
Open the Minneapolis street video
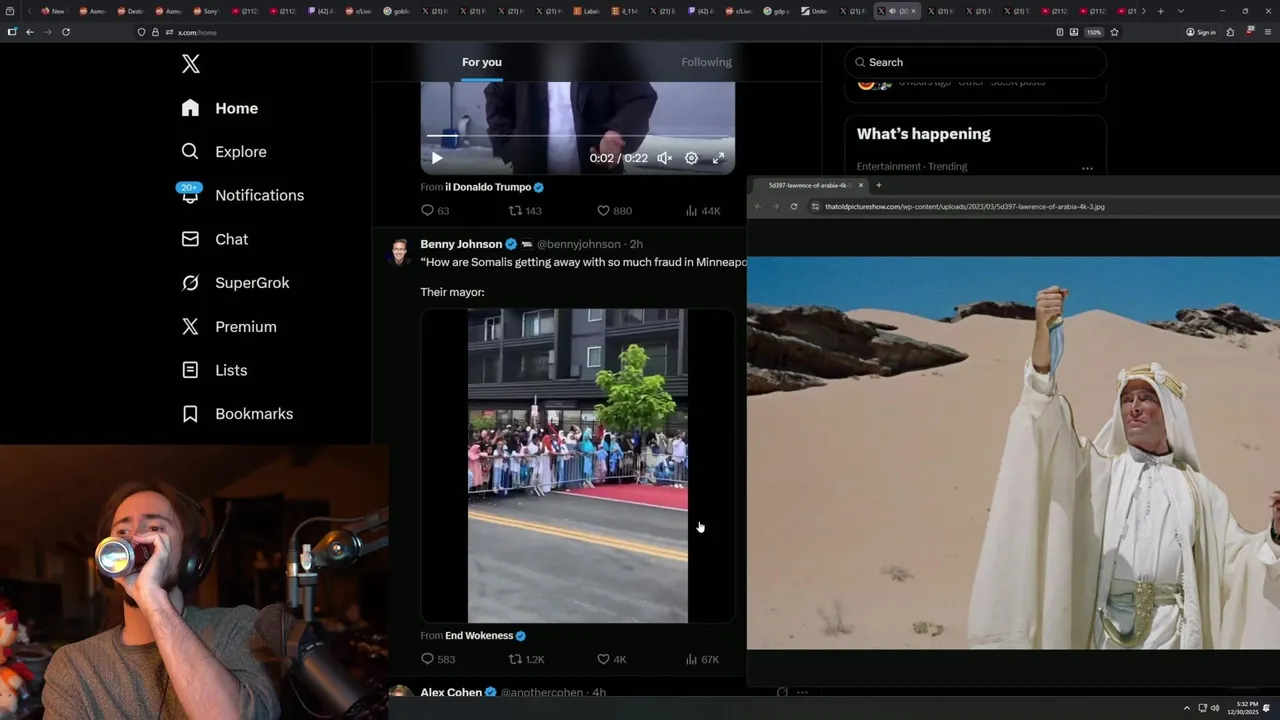point(578,466)
